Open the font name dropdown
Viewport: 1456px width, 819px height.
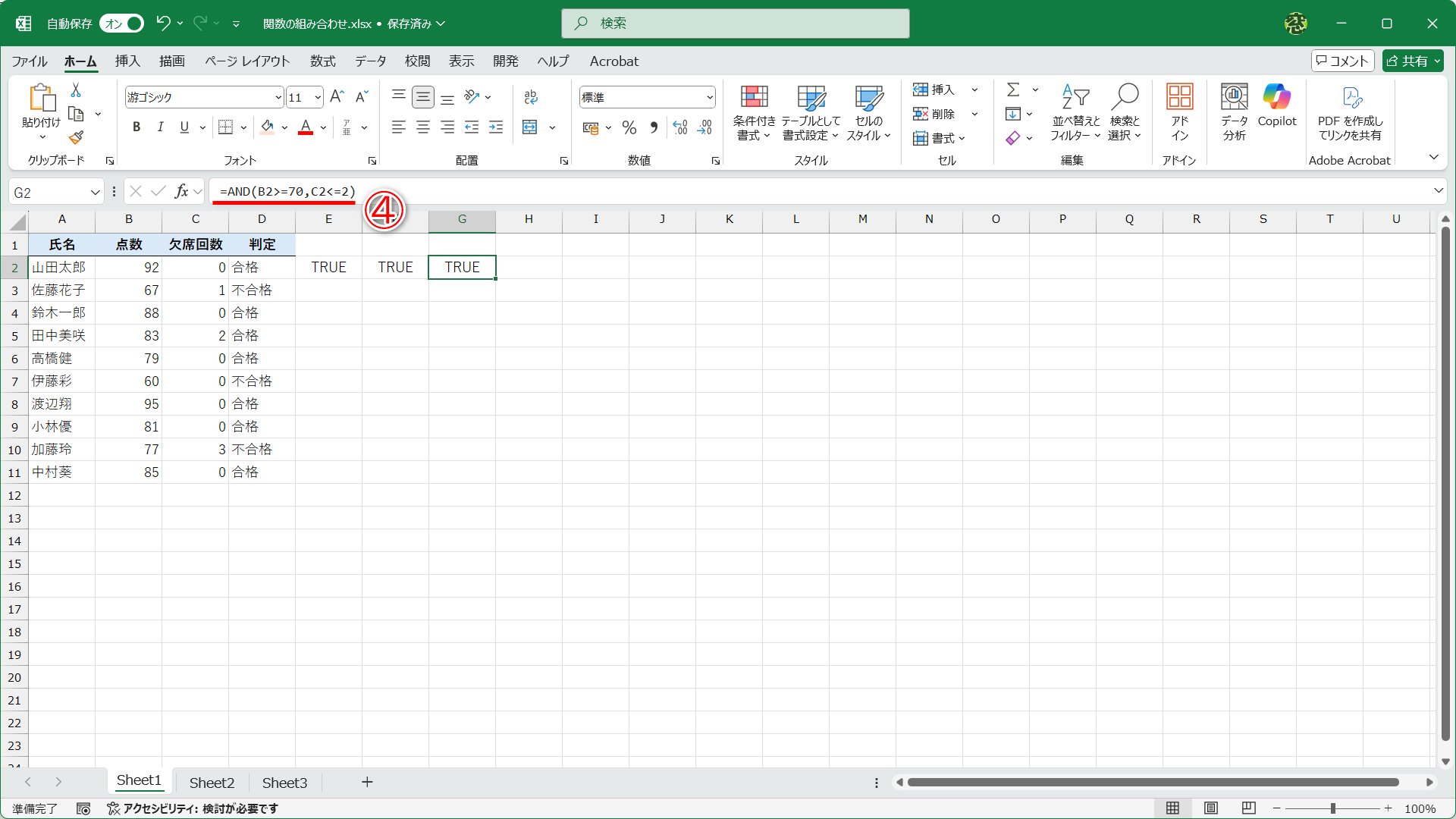click(278, 98)
